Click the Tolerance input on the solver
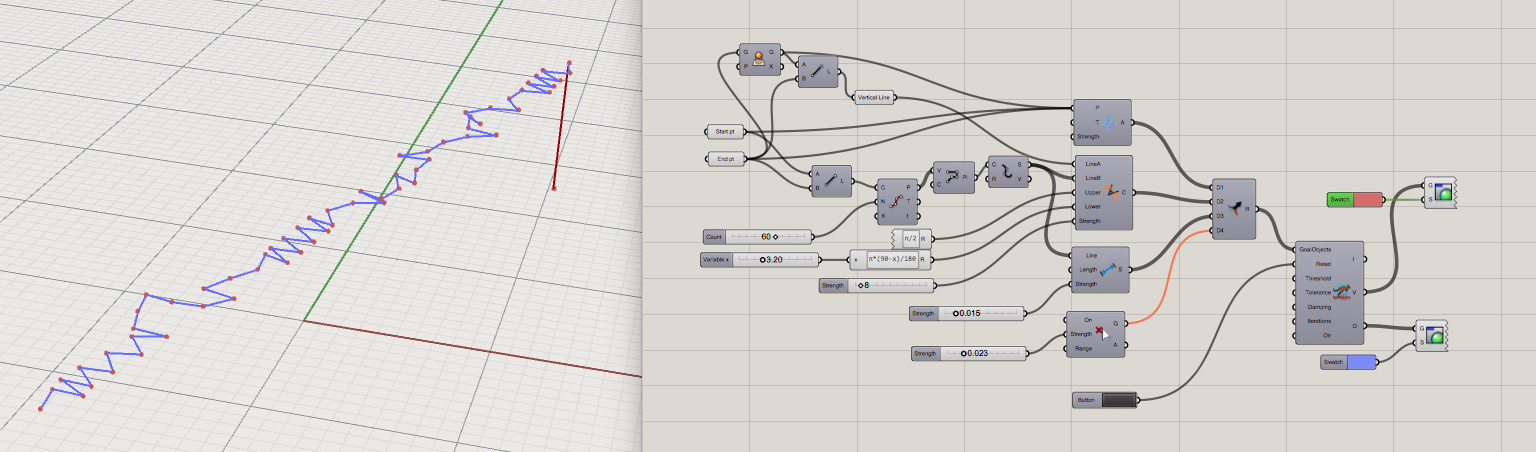 pyautogui.click(x=1319, y=292)
